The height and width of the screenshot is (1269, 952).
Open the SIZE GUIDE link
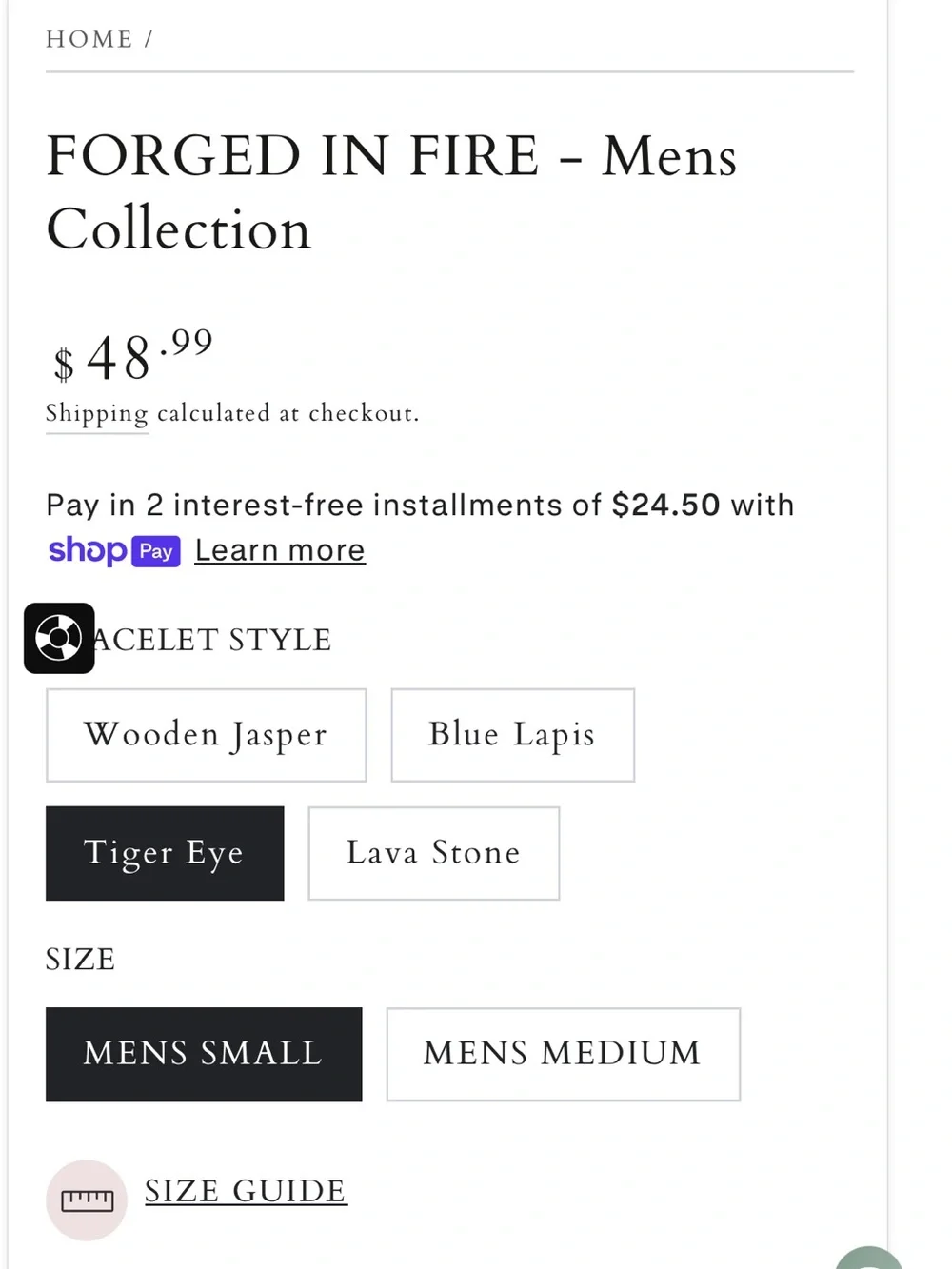(246, 1191)
